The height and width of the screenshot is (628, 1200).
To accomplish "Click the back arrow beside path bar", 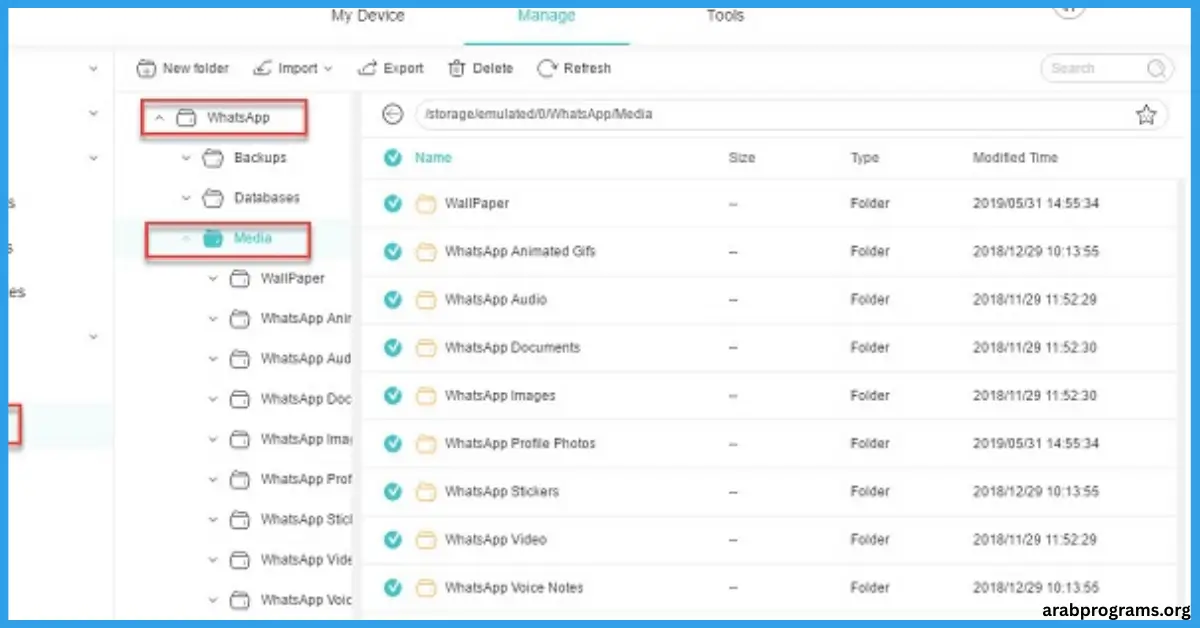I will coord(393,114).
